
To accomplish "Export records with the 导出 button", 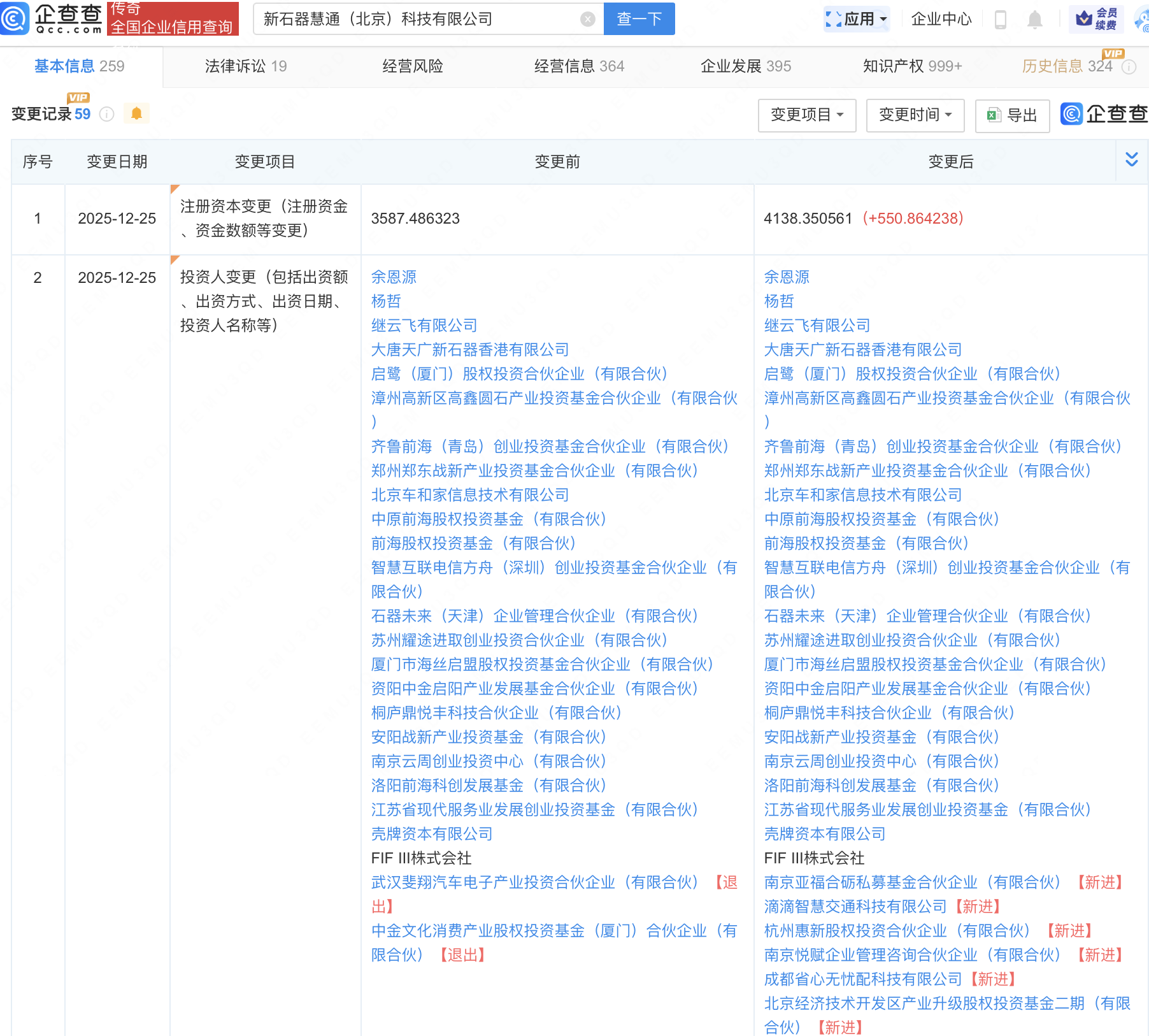I will pyautogui.click(x=1012, y=115).
